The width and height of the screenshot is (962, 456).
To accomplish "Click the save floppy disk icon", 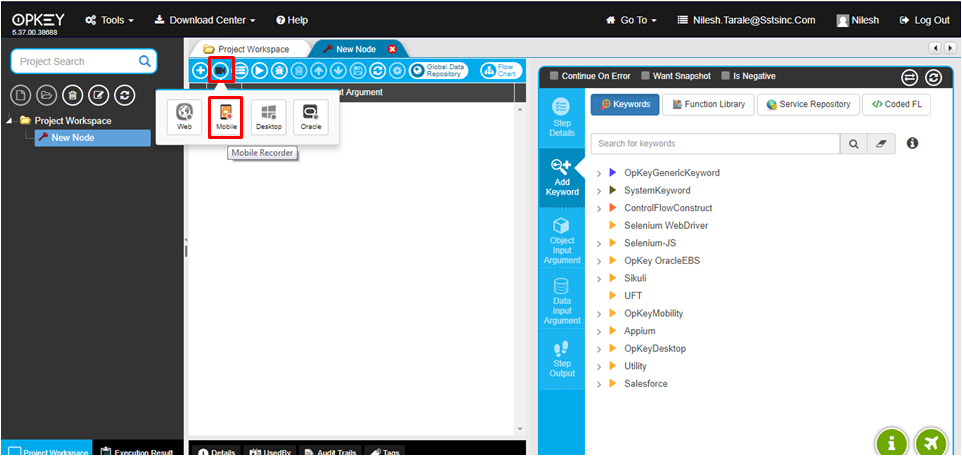I will point(358,71).
